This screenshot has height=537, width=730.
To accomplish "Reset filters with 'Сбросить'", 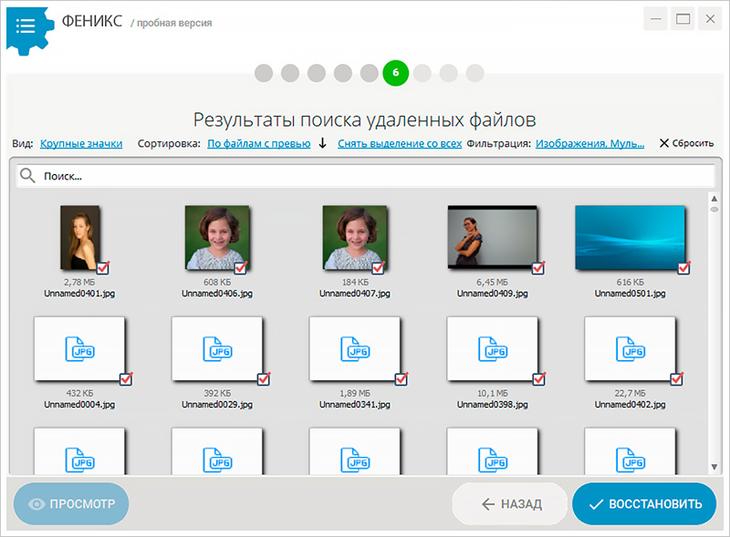I will [x=687, y=143].
